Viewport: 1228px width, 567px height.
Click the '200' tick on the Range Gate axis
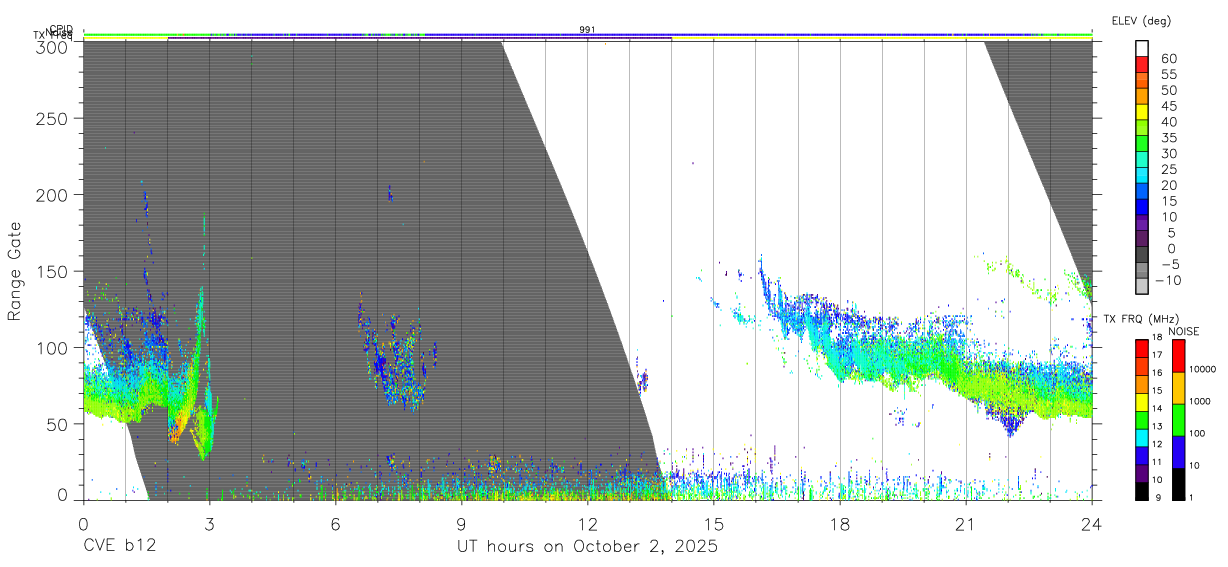pos(53,195)
